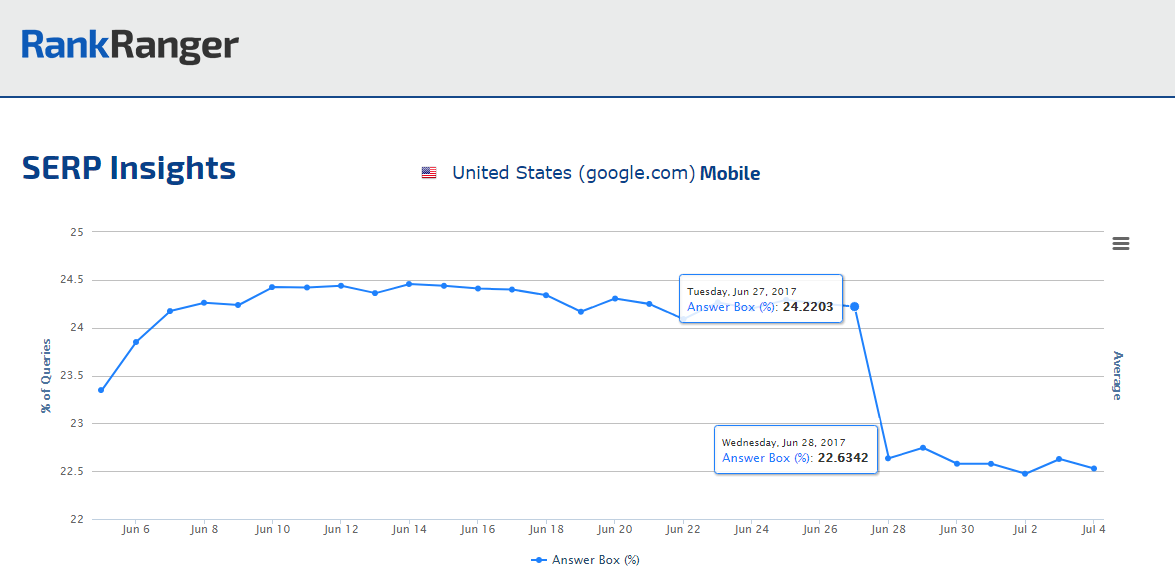Click the Jun 6 data point
This screenshot has width=1175, height=583.
point(136,342)
